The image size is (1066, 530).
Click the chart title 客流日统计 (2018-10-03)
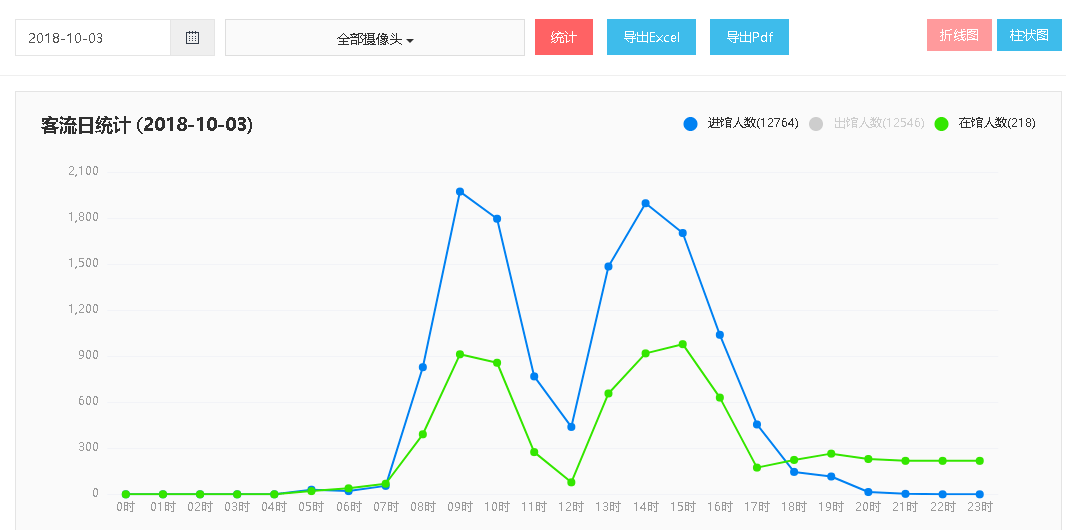pos(147,125)
